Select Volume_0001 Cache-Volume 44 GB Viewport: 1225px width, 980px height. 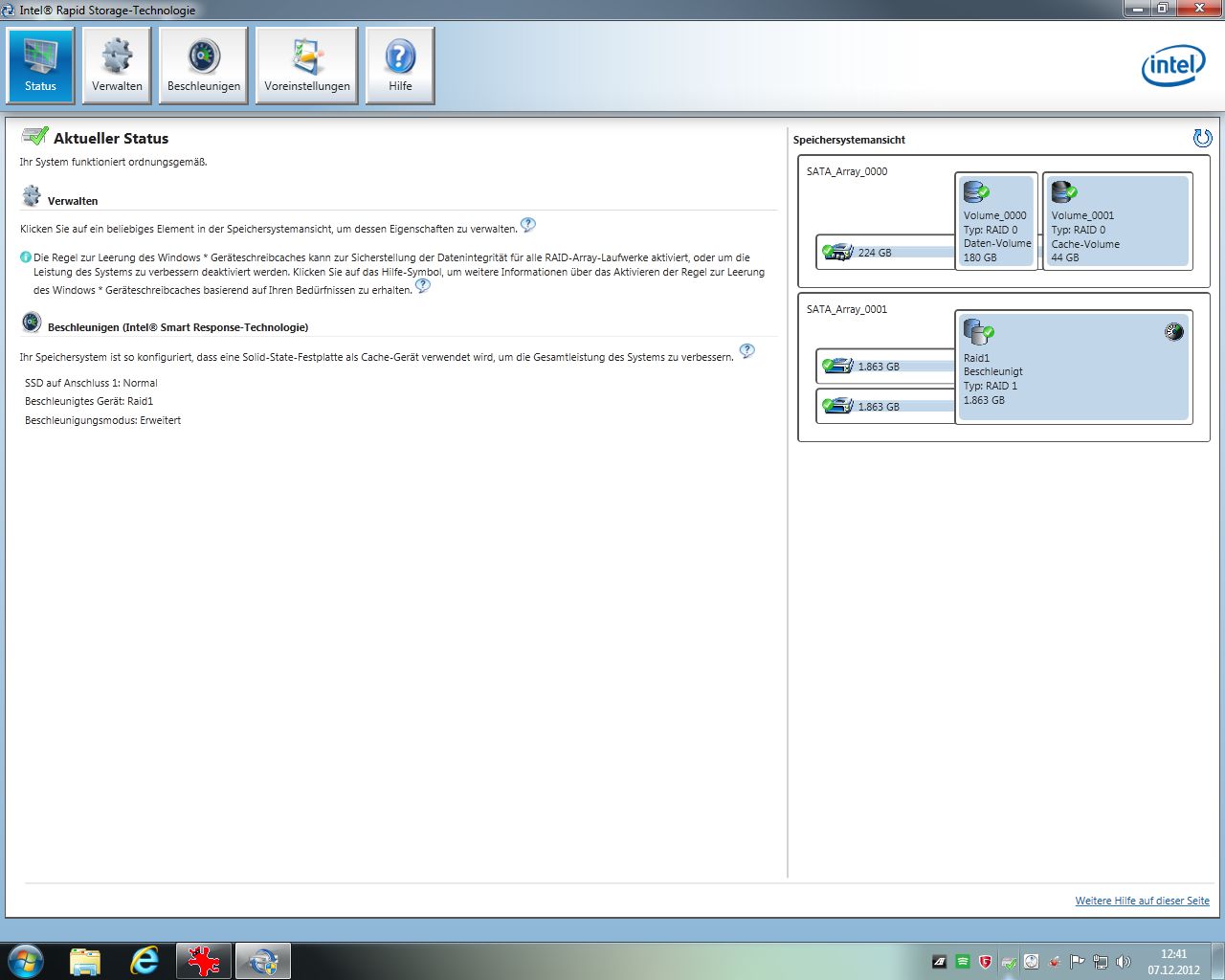pos(1118,221)
